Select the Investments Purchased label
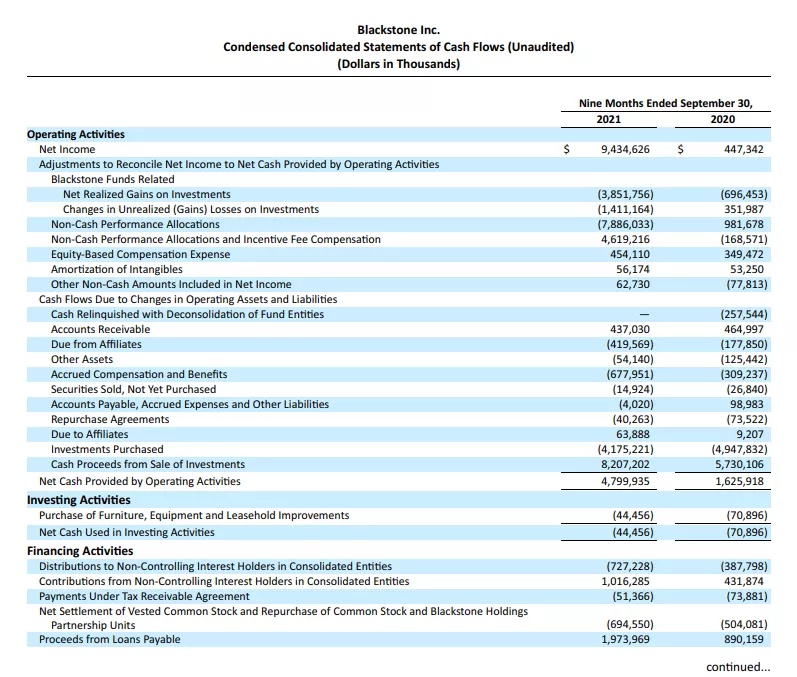The width and height of the screenshot is (797, 677). click(x=107, y=449)
